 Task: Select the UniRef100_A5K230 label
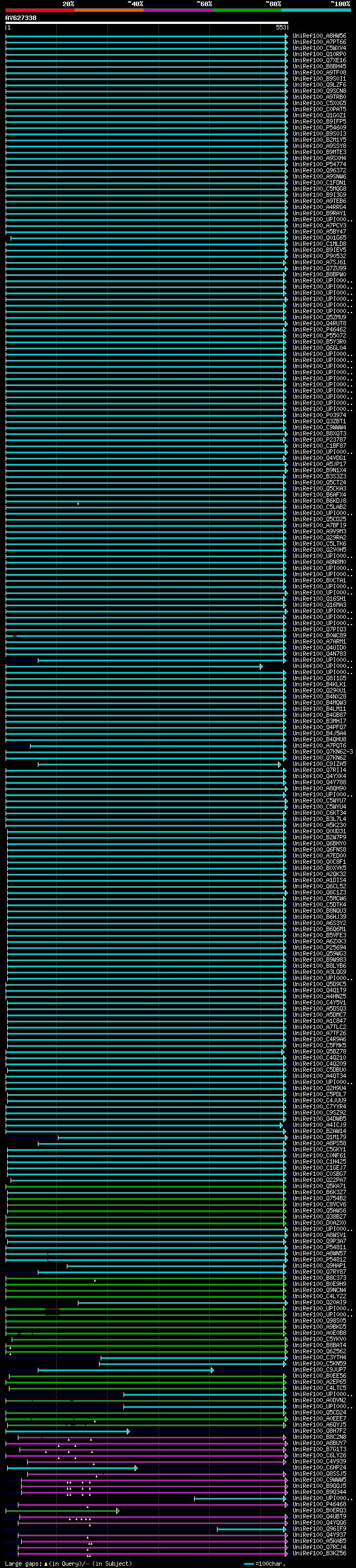tap(319, 825)
